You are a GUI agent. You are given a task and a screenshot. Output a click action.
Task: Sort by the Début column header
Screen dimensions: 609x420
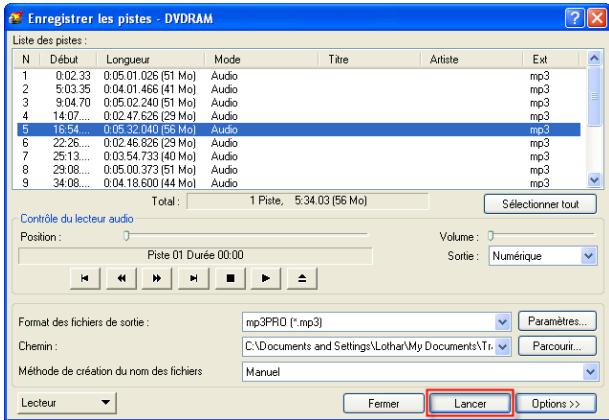point(68,59)
